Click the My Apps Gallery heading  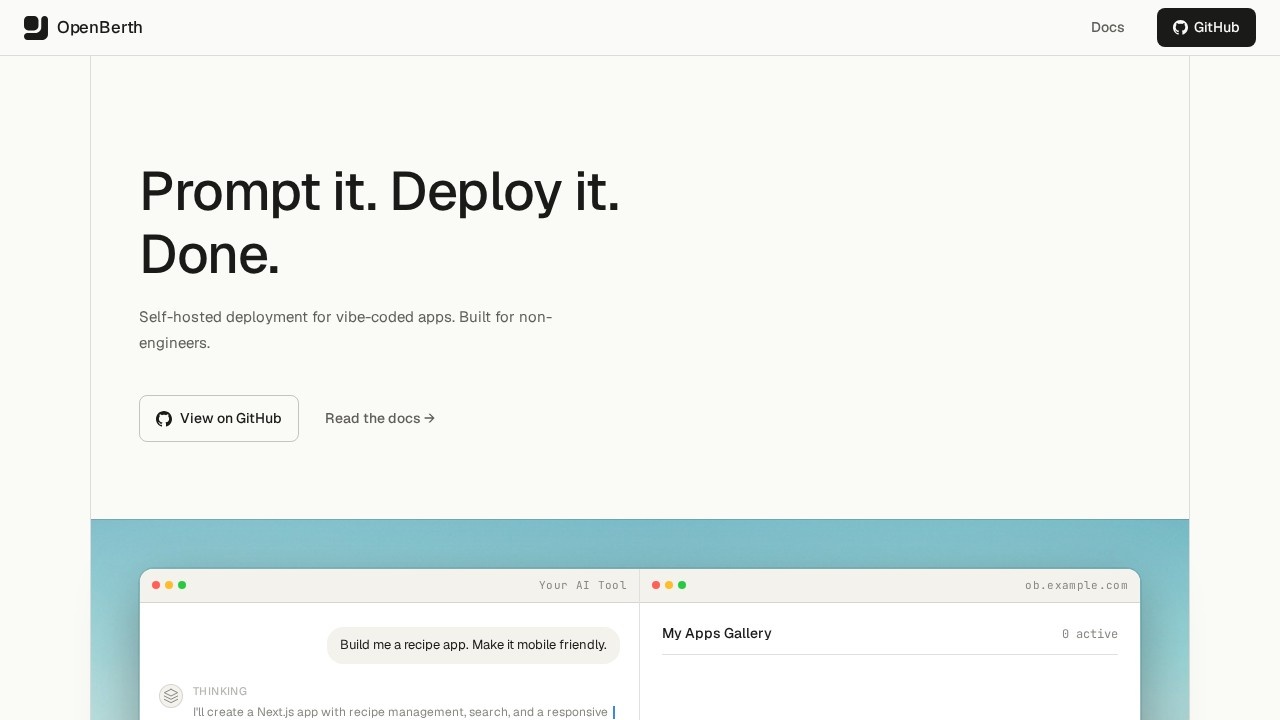(717, 633)
